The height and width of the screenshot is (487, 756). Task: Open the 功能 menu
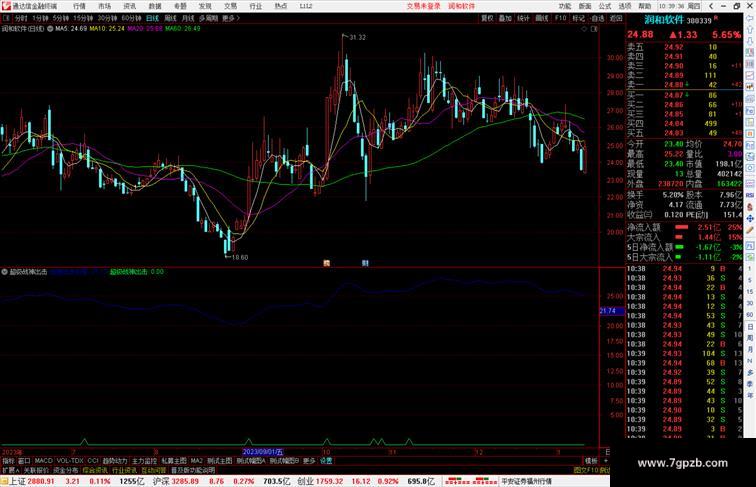coord(565,6)
